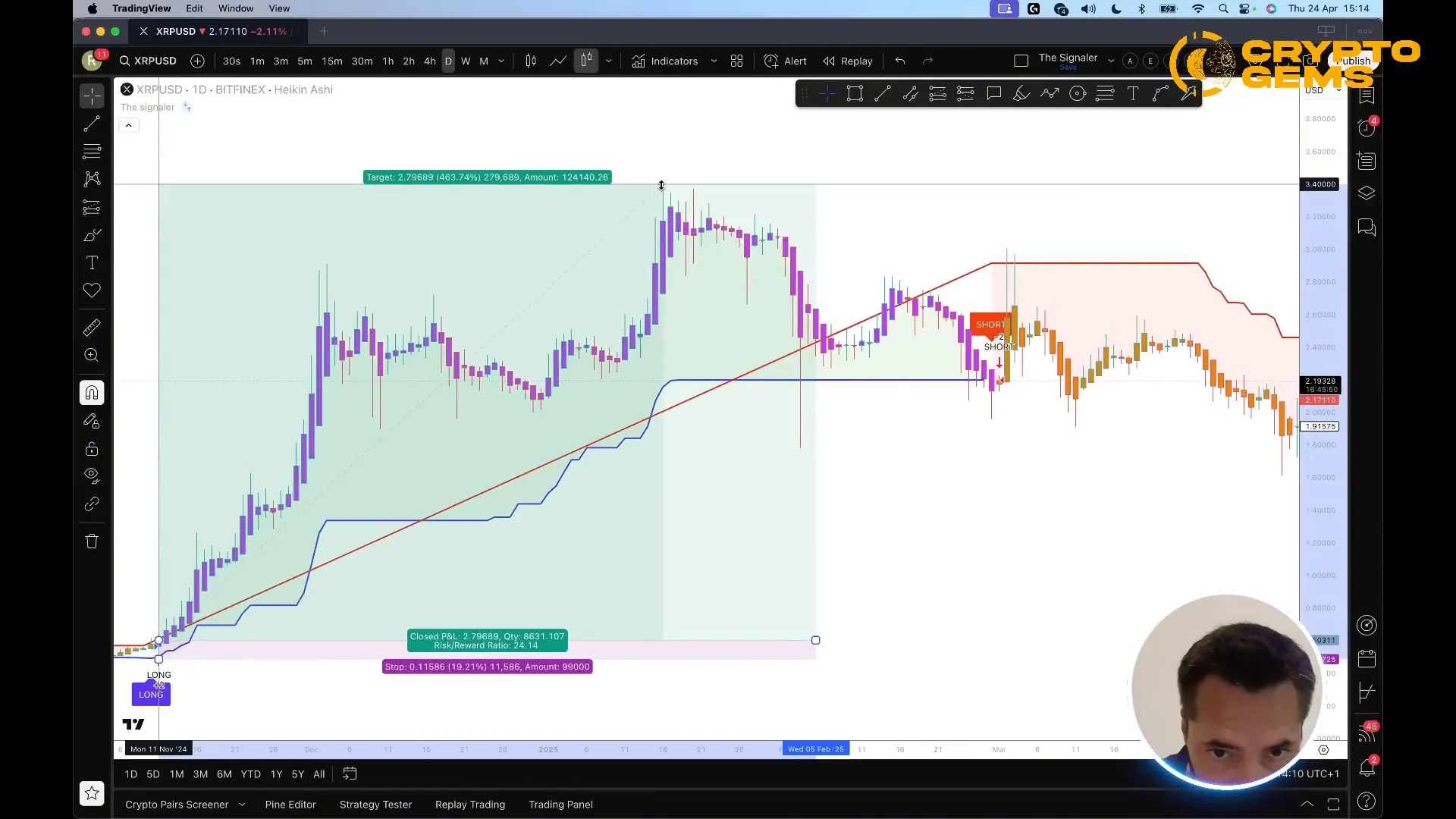The image size is (1456, 819).
Task: Select the rectangle tool in floating toolbar
Action: click(x=855, y=93)
